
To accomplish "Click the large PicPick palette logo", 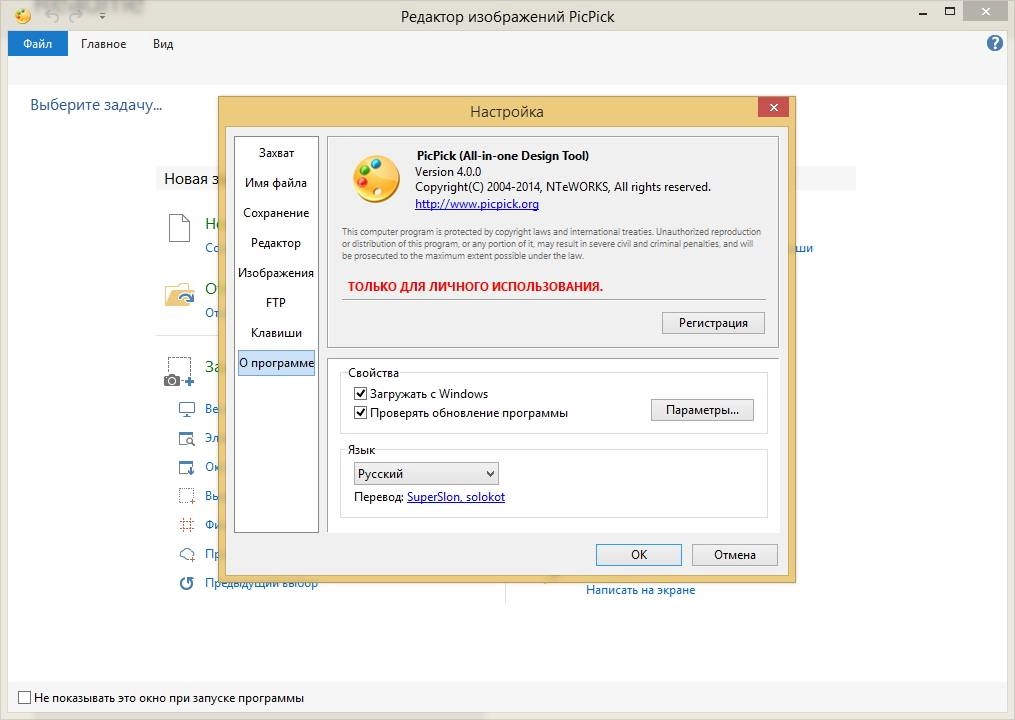I will [376, 179].
